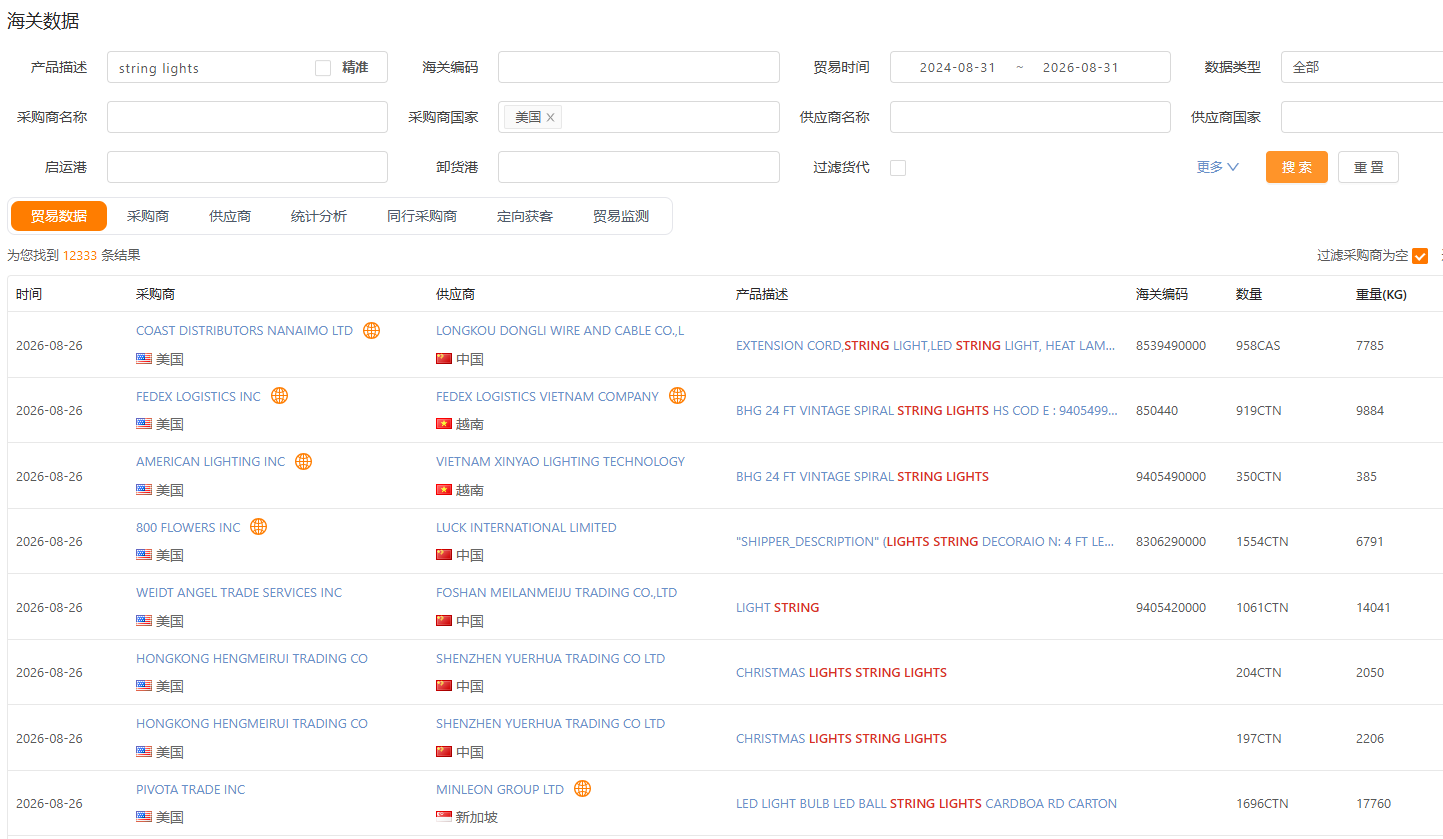Remove the 美国 tag from 采购商国家
1443x839 pixels.
(550, 117)
